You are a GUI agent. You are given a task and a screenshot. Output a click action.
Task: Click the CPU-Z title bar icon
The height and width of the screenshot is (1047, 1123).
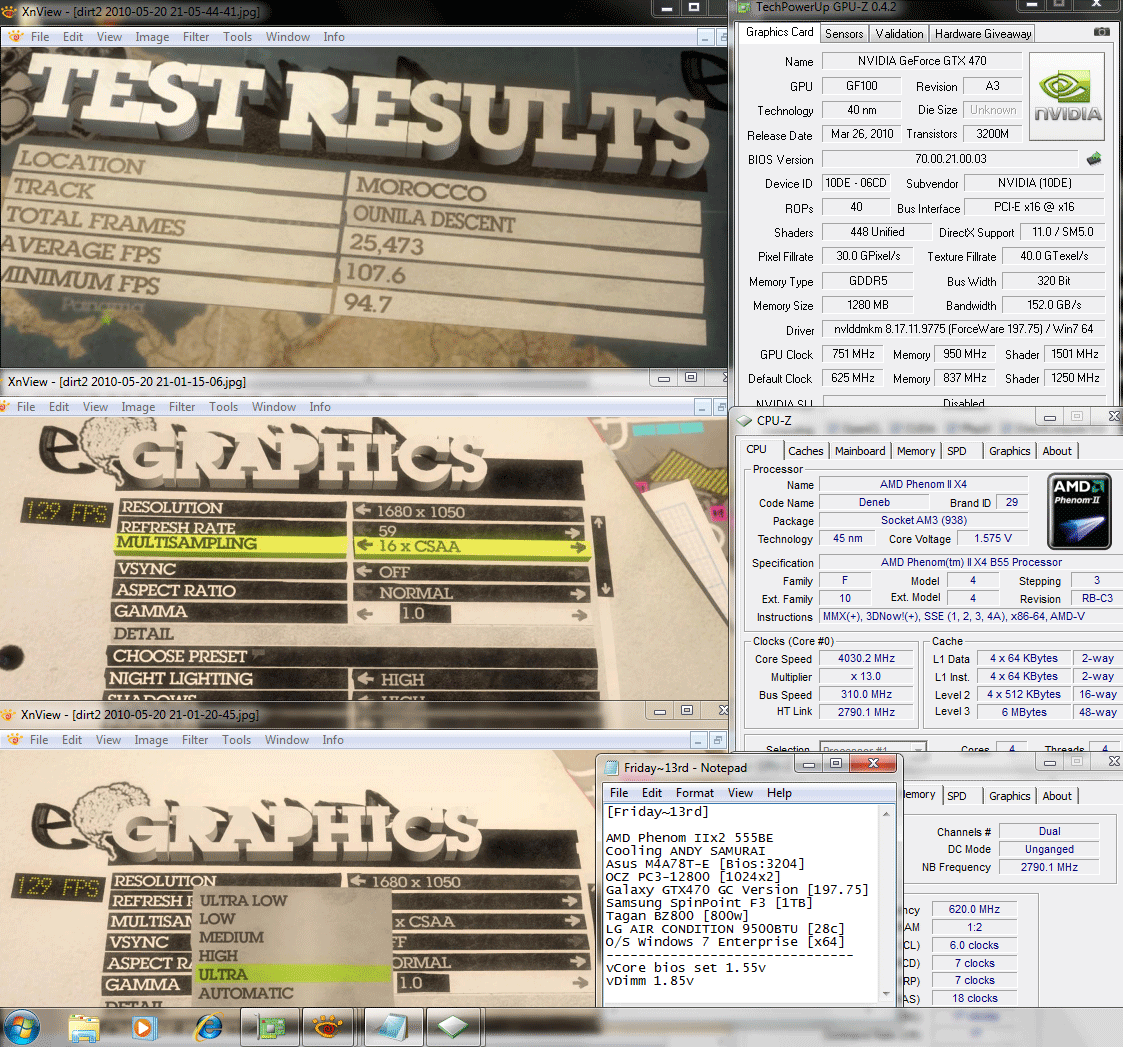click(x=745, y=420)
